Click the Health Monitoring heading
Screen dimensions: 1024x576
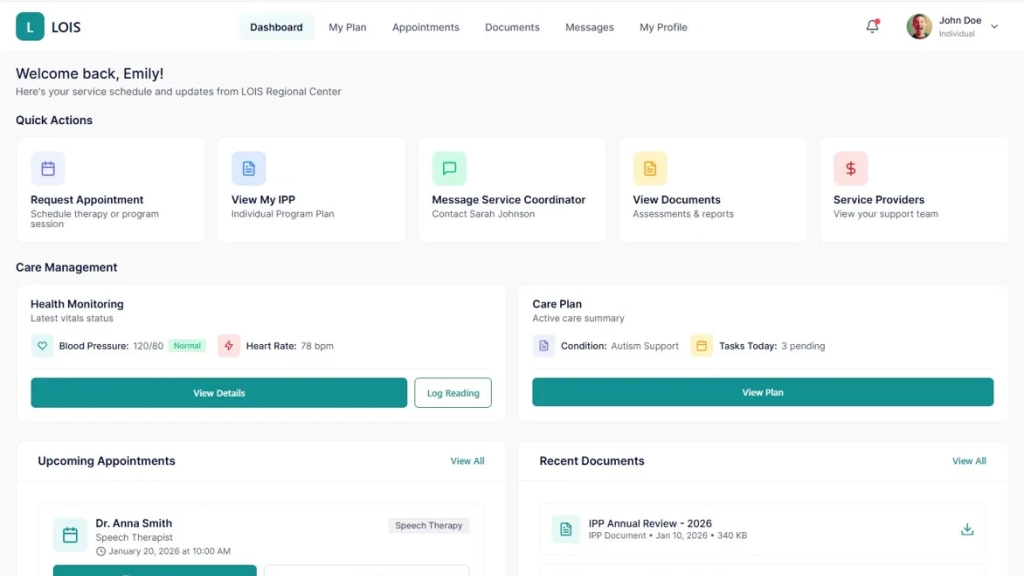coord(77,304)
